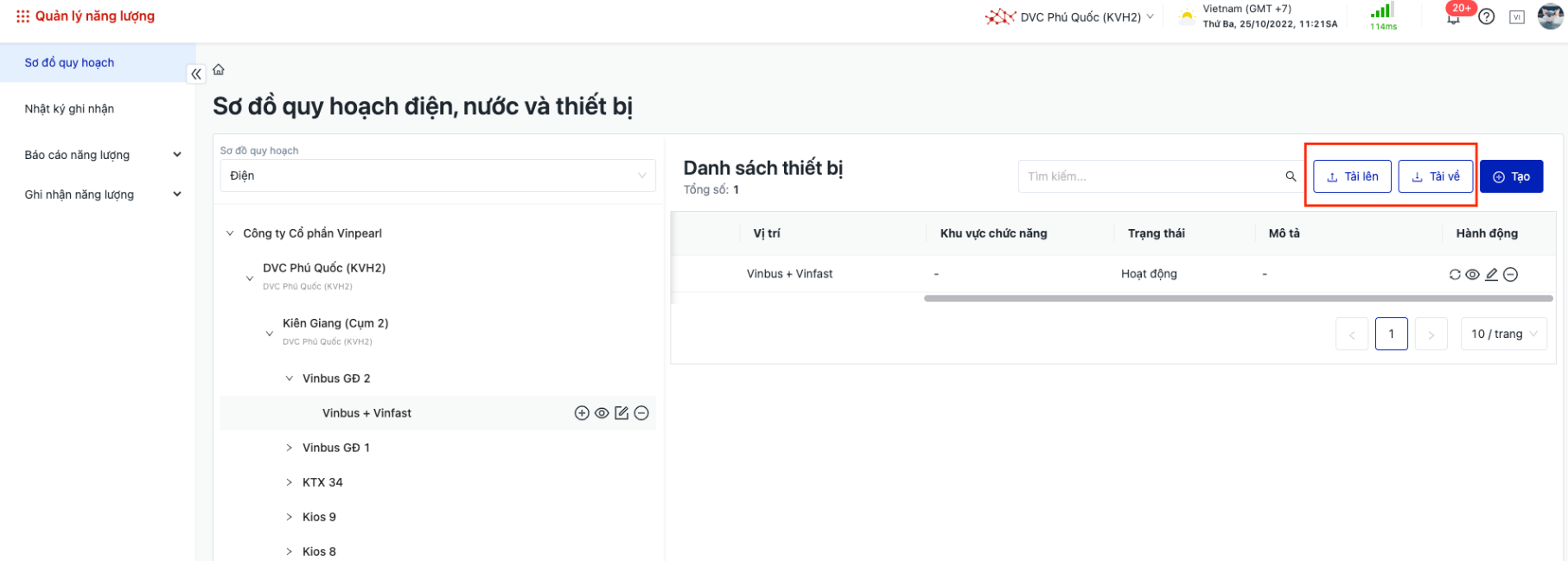Collapse Công ty Cổ phần Vinpearl node
This screenshot has height=561, width=1568.
click(230, 233)
